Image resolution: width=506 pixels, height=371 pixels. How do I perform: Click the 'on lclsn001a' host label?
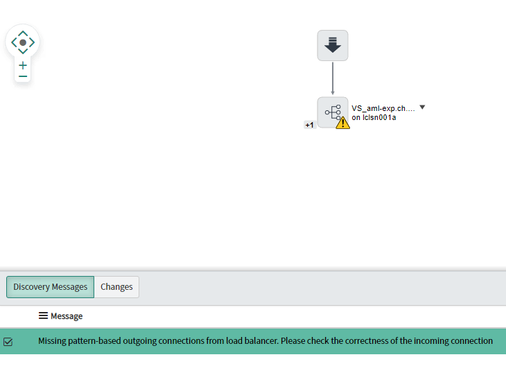[374, 117]
